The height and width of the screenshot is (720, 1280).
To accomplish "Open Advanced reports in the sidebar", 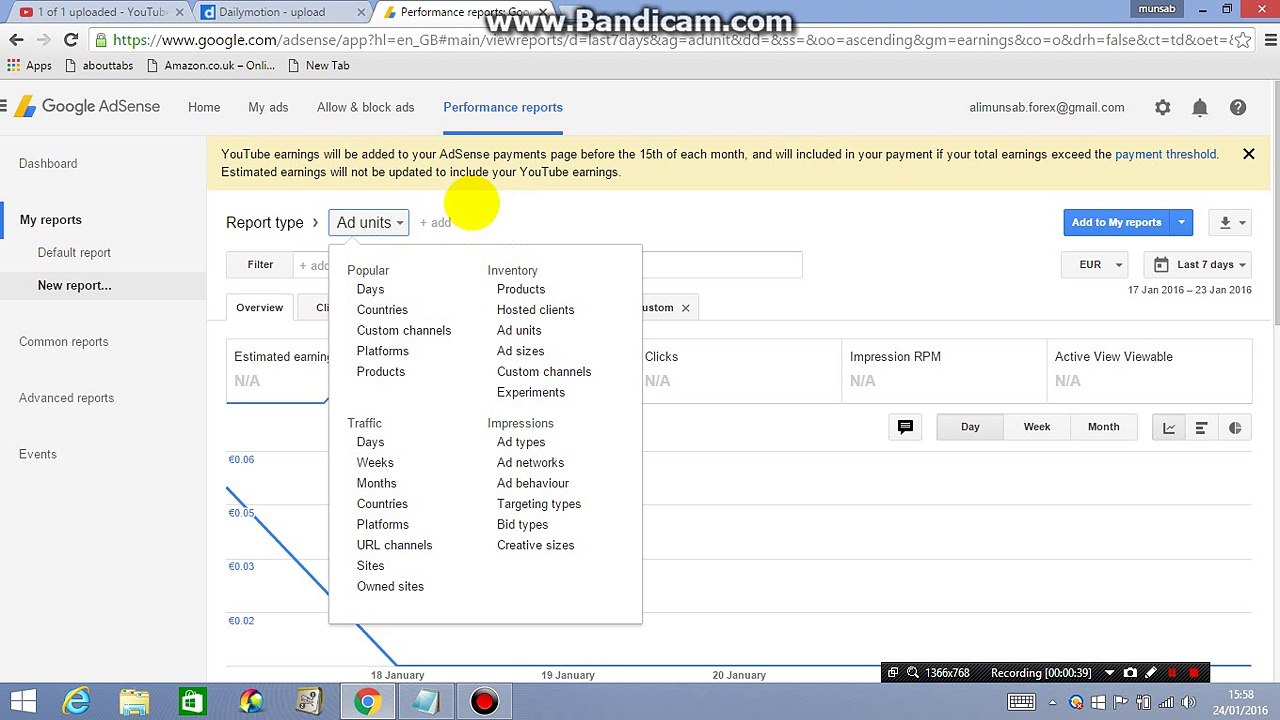I will [67, 398].
